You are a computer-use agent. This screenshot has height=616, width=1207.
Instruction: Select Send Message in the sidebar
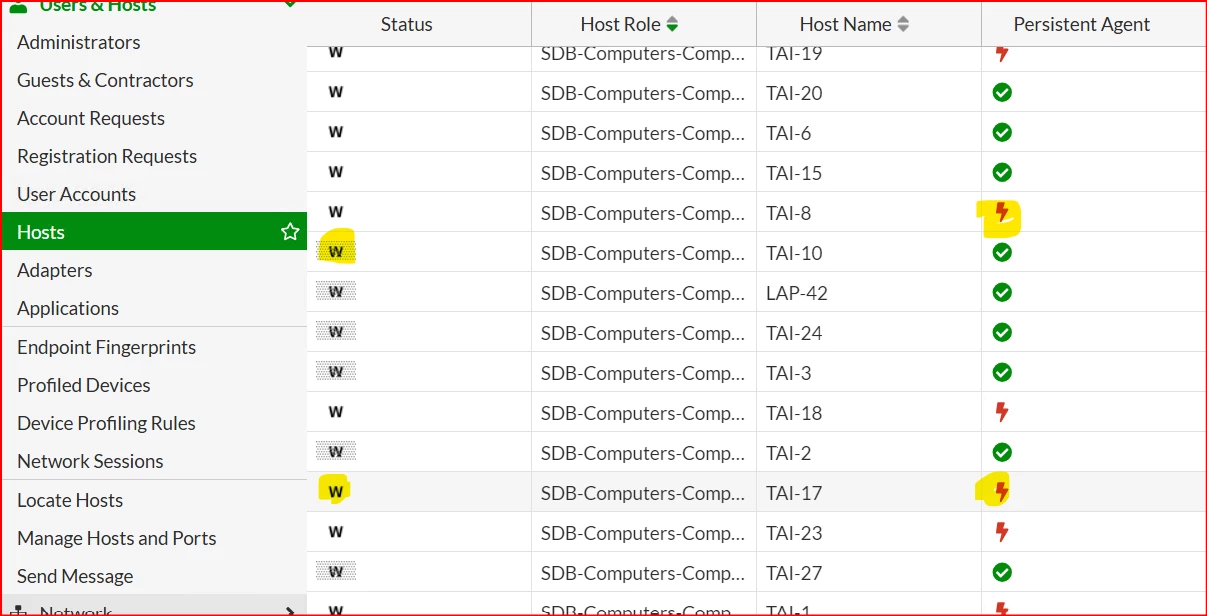75,576
